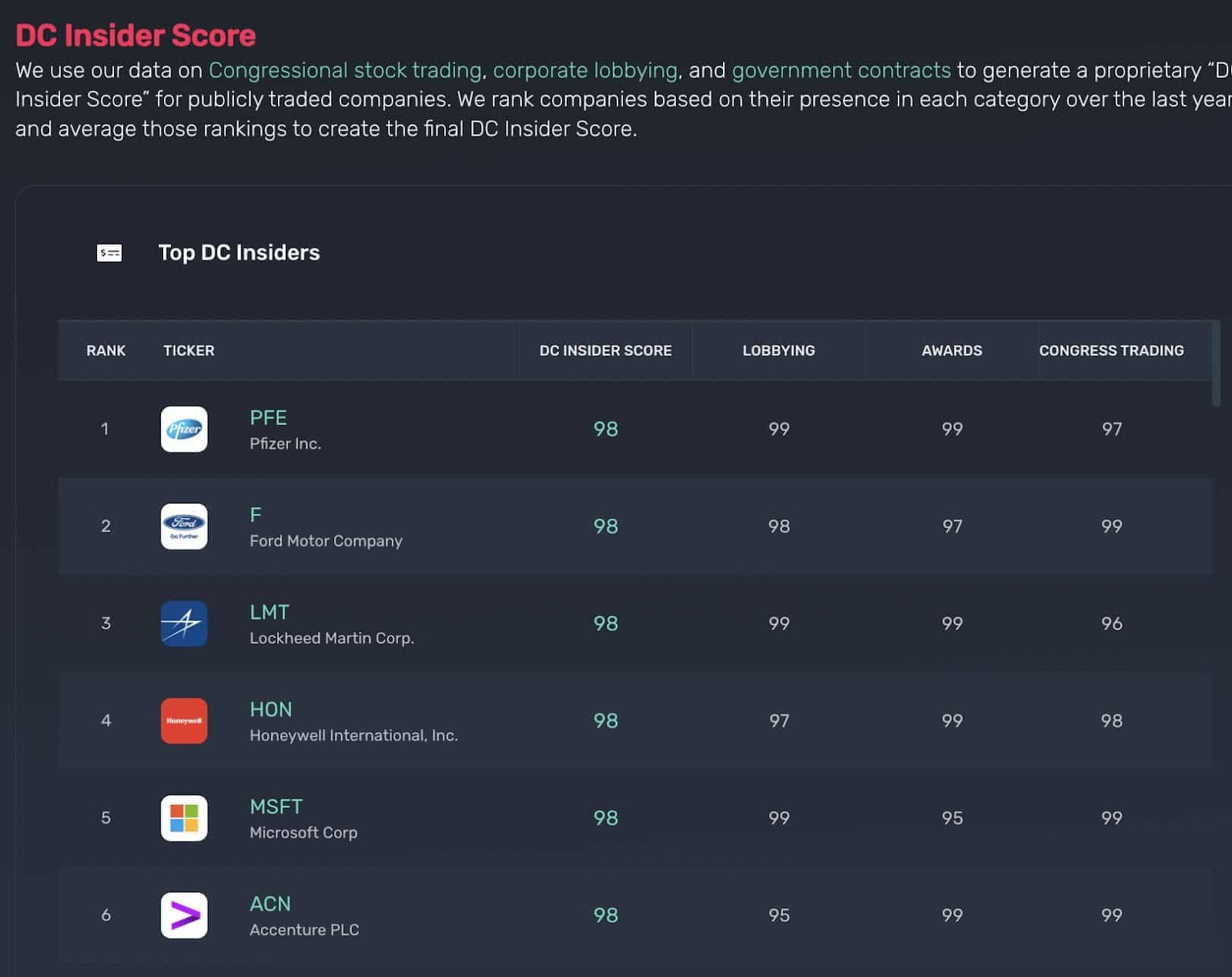1232x977 pixels.
Task: Click the Ford logo icon
Action: [184, 527]
